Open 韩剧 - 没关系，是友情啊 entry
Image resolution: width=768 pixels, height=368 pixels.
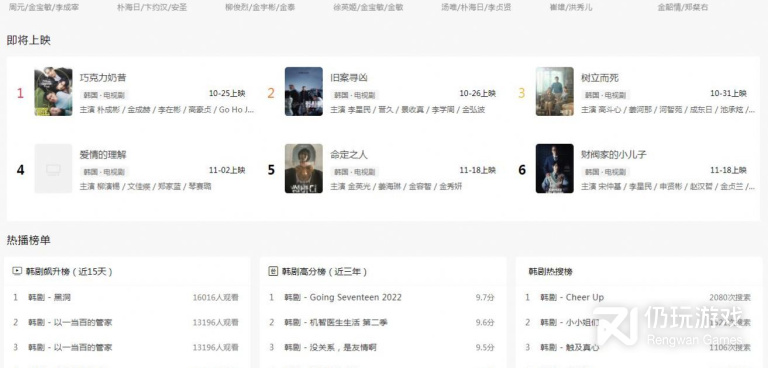click(331, 347)
